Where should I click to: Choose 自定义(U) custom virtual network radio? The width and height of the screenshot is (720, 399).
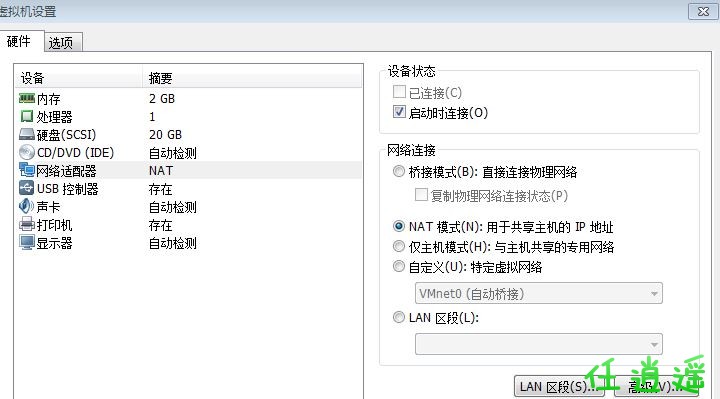[399, 266]
